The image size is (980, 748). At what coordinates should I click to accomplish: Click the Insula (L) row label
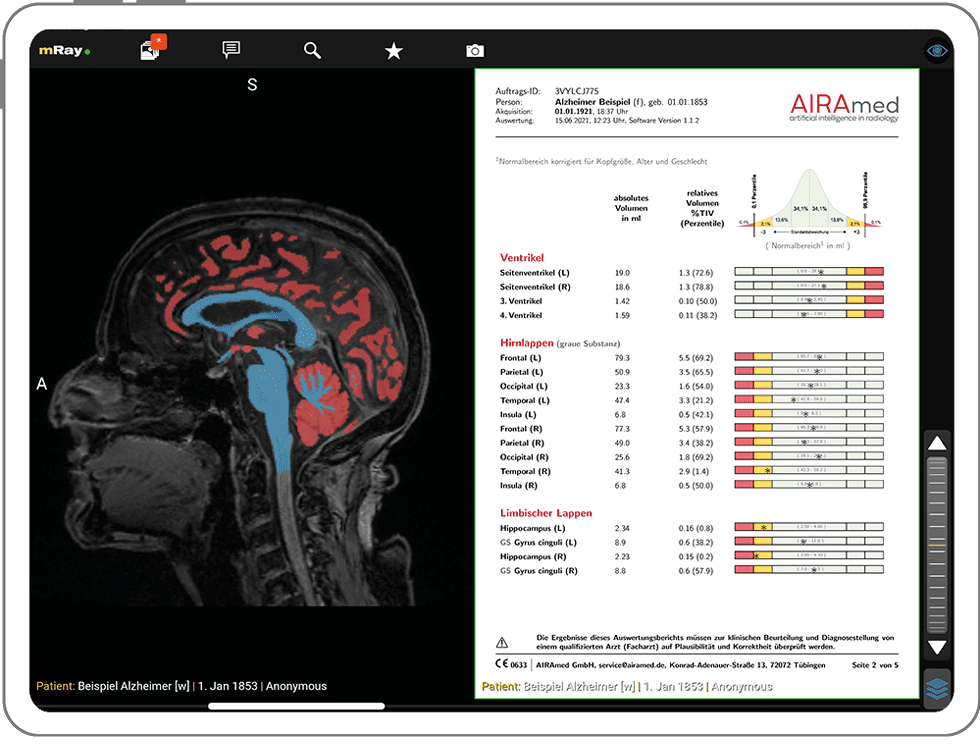pyautogui.click(x=518, y=415)
